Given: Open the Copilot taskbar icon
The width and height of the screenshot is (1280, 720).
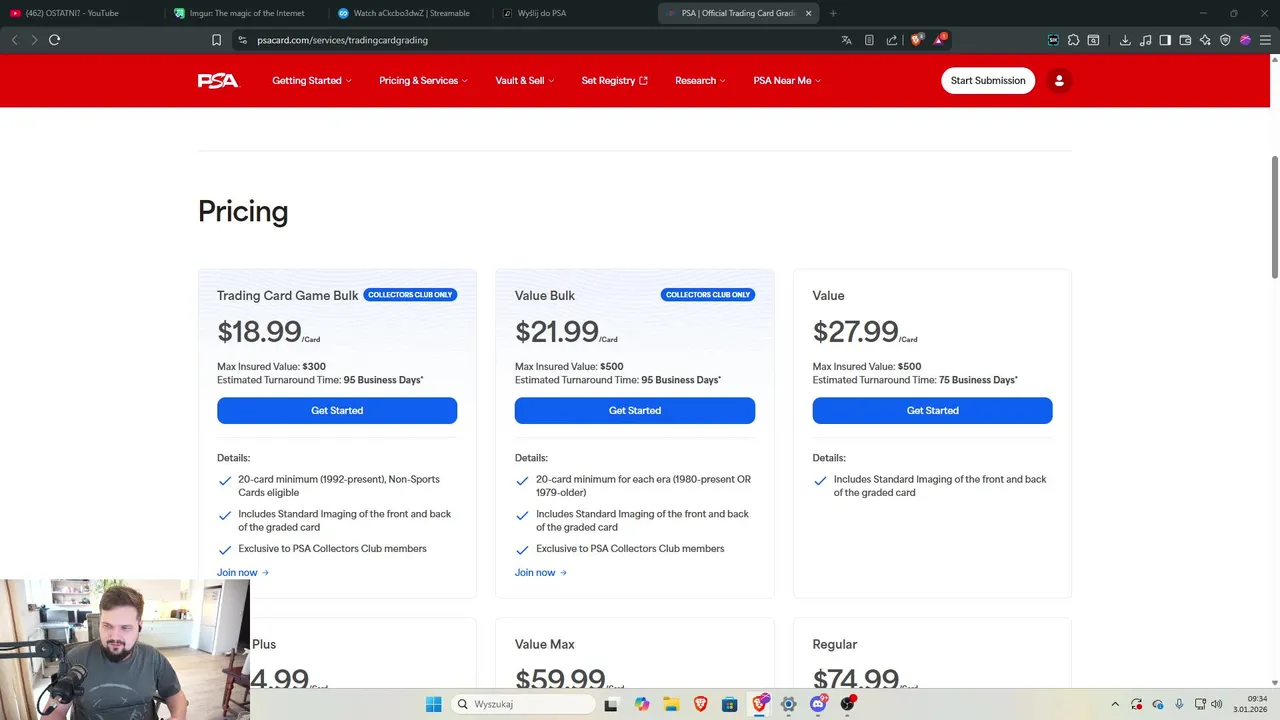Looking at the screenshot, I should tap(641, 704).
